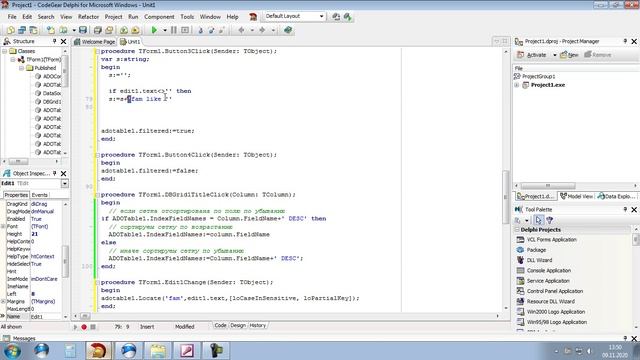The width and height of the screenshot is (640, 360).
Task: Click macro play triangle in status bar
Action: pyautogui.click(x=76, y=327)
